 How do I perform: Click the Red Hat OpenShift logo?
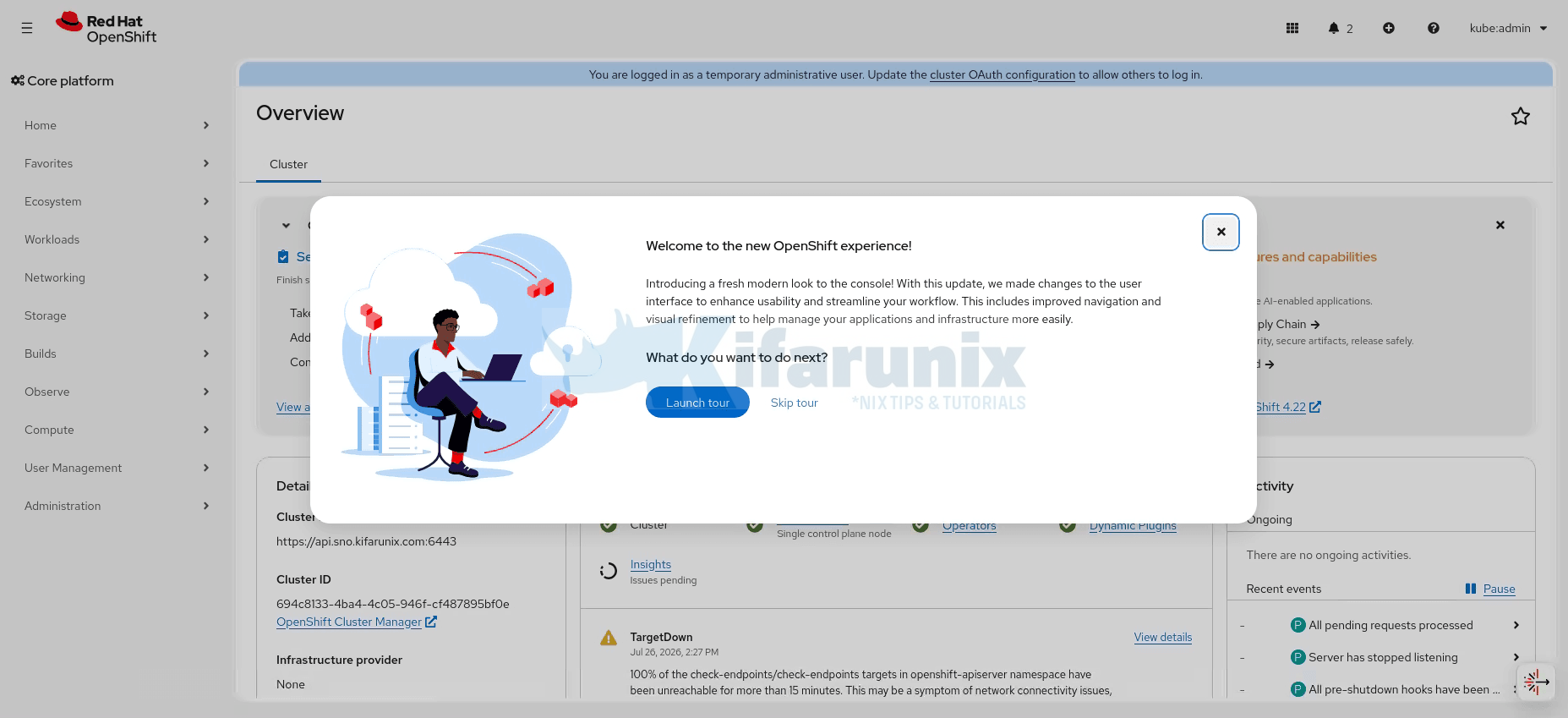pos(107,28)
